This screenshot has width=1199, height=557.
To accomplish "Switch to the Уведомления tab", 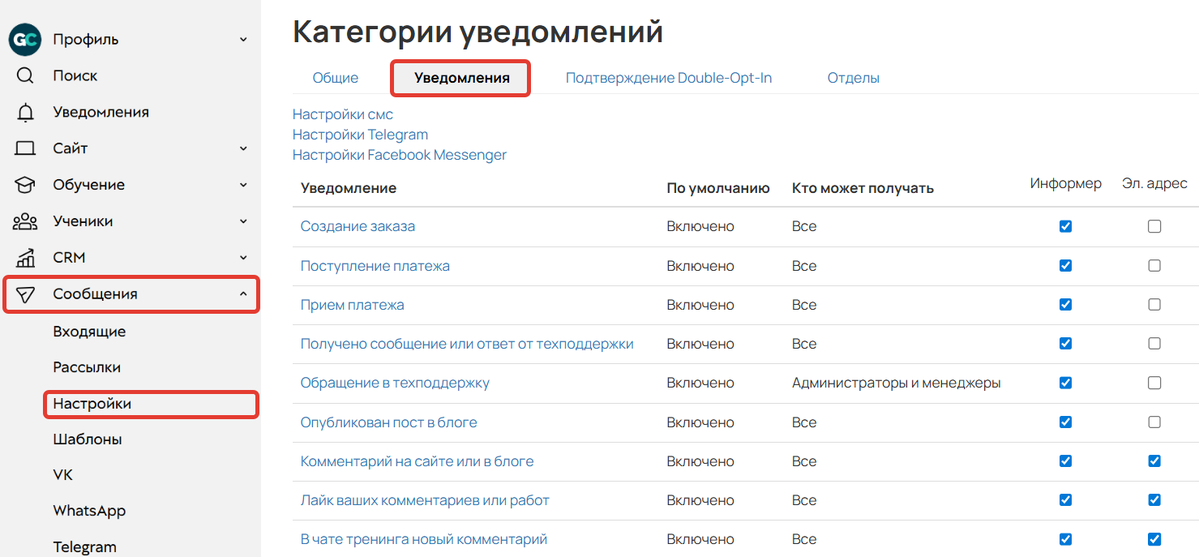I will coord(461,78).
